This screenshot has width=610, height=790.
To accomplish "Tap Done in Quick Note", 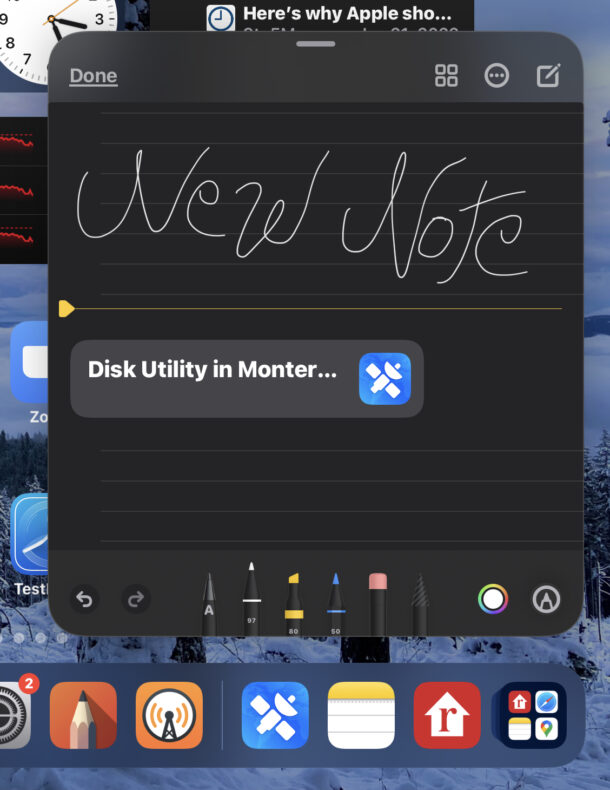I will tap(93, 76).
